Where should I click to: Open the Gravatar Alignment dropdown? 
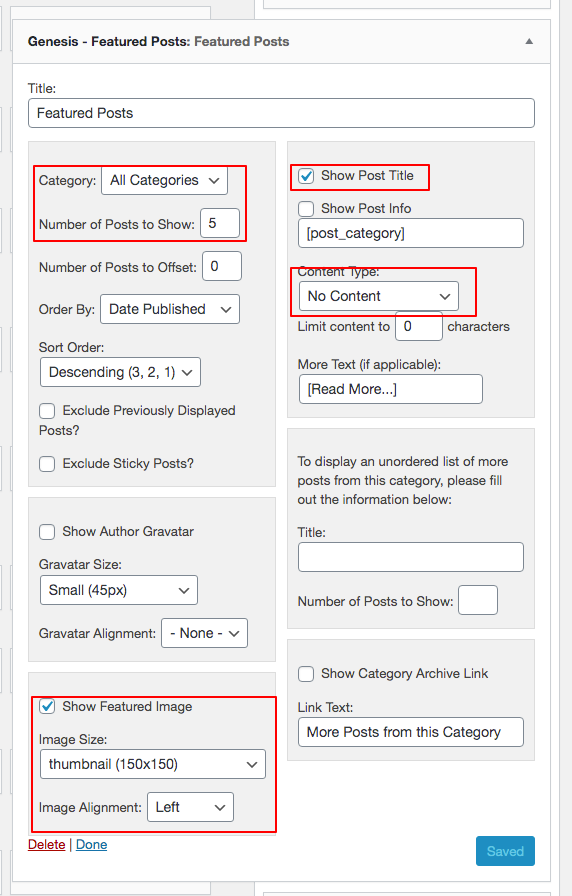(205, 633)
